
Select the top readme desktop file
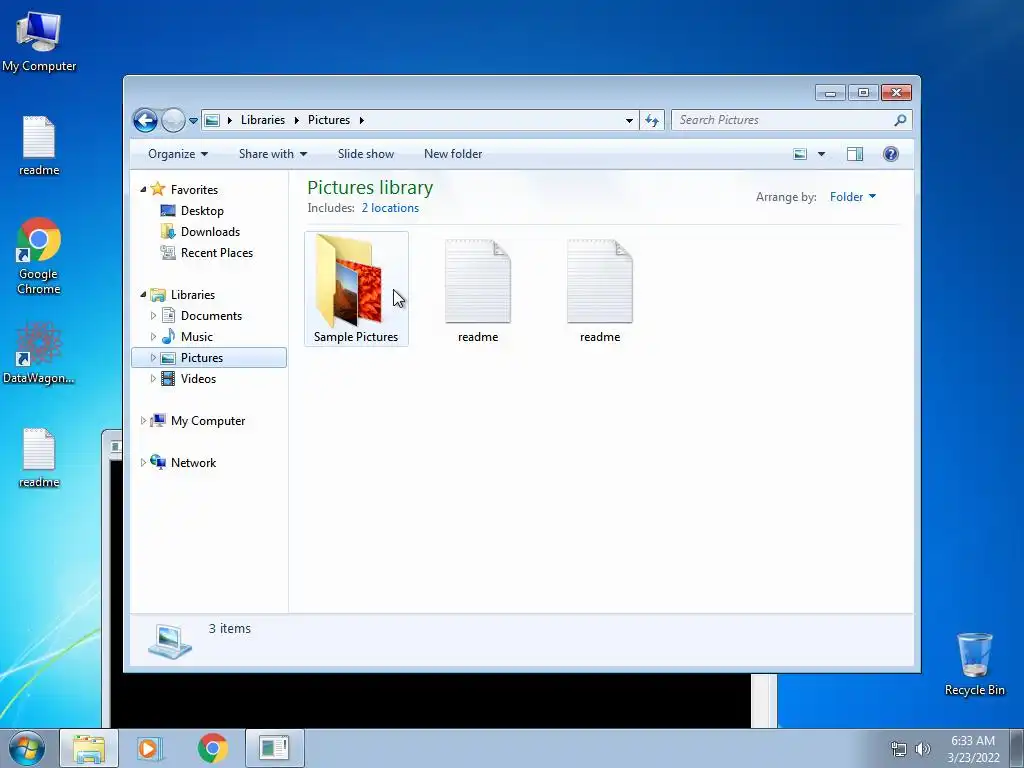coord(39,146)
